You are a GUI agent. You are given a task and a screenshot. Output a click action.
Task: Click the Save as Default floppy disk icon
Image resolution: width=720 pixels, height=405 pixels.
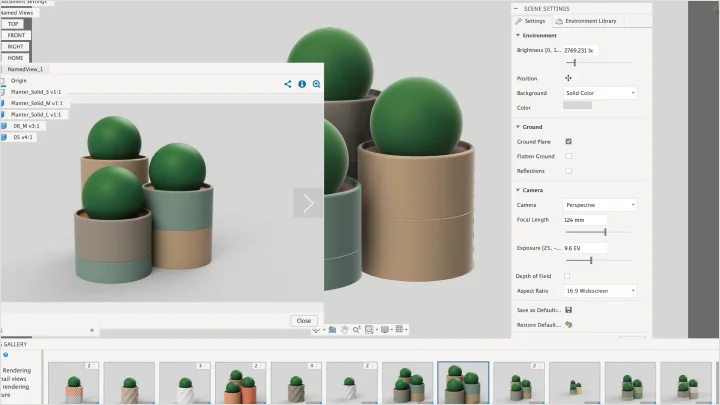tap(568, 310)
